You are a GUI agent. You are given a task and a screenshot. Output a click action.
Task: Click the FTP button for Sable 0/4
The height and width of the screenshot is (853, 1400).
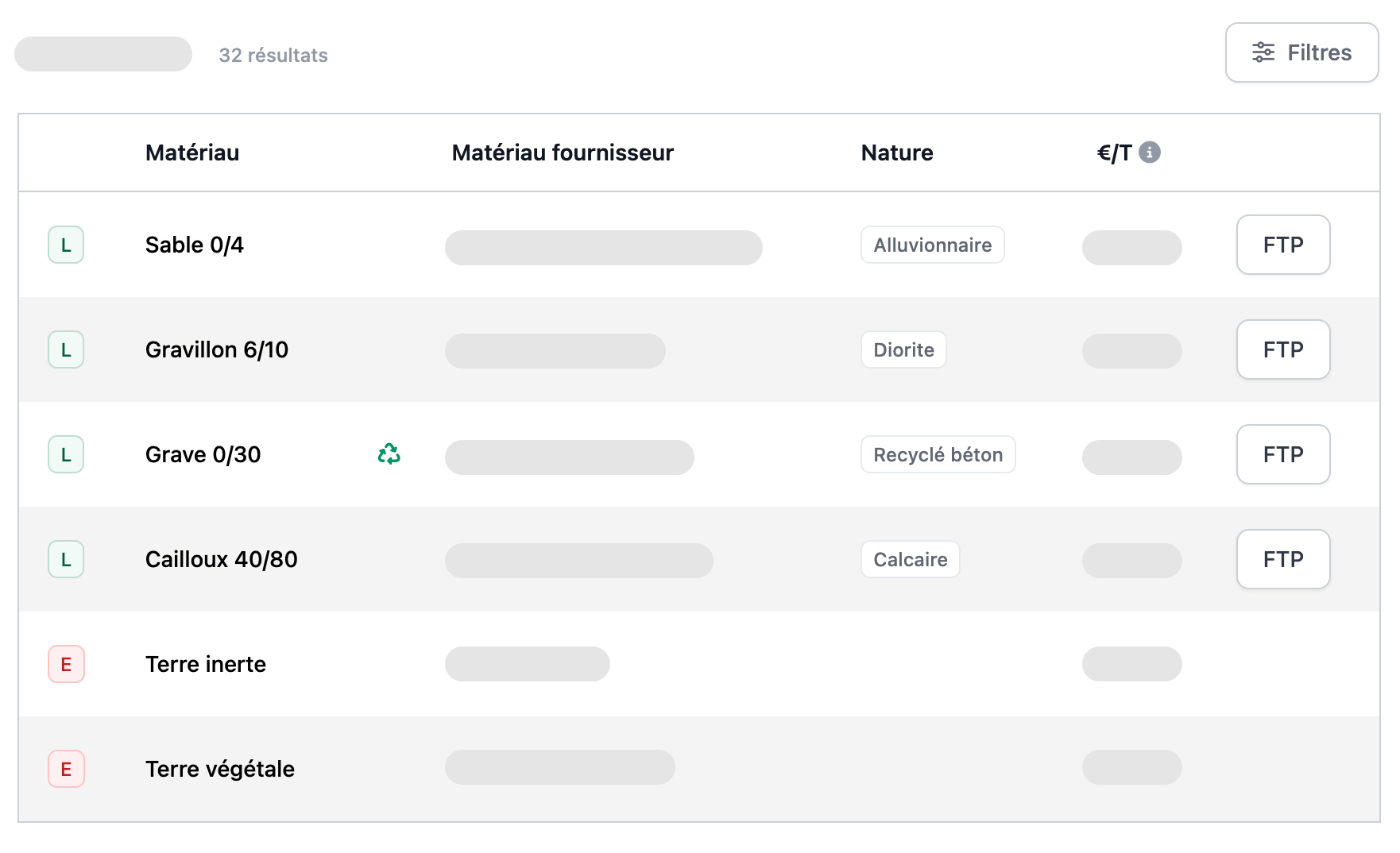click(1282, 245)
